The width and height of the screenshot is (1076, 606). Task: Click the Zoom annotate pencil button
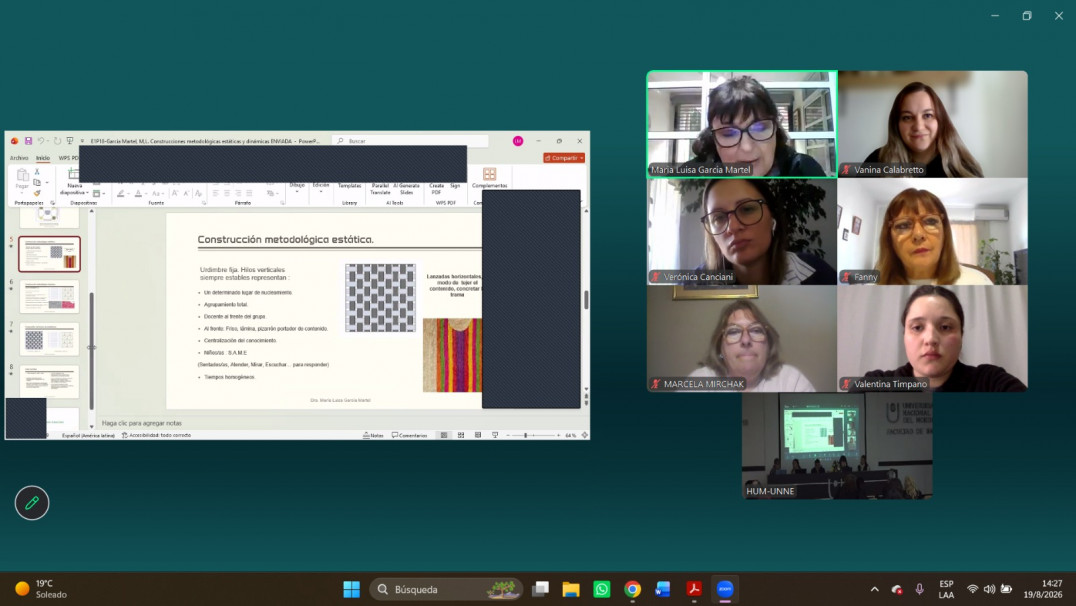point(32,503)
